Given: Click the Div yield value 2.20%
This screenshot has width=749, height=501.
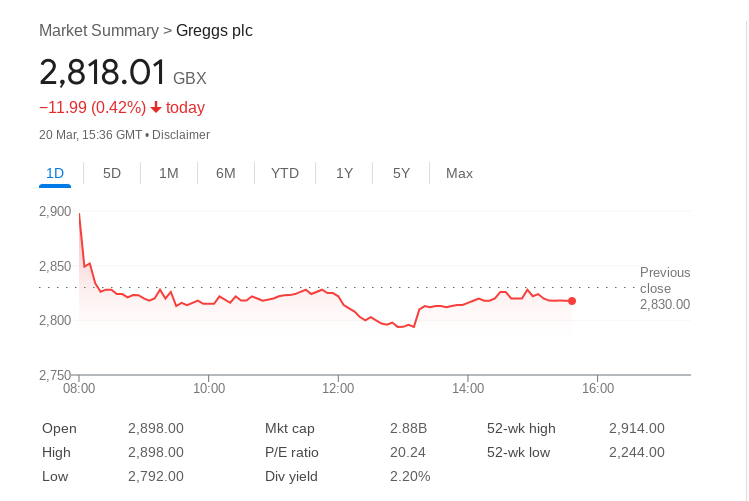Looking at the screenshot, I should point(410,476).
